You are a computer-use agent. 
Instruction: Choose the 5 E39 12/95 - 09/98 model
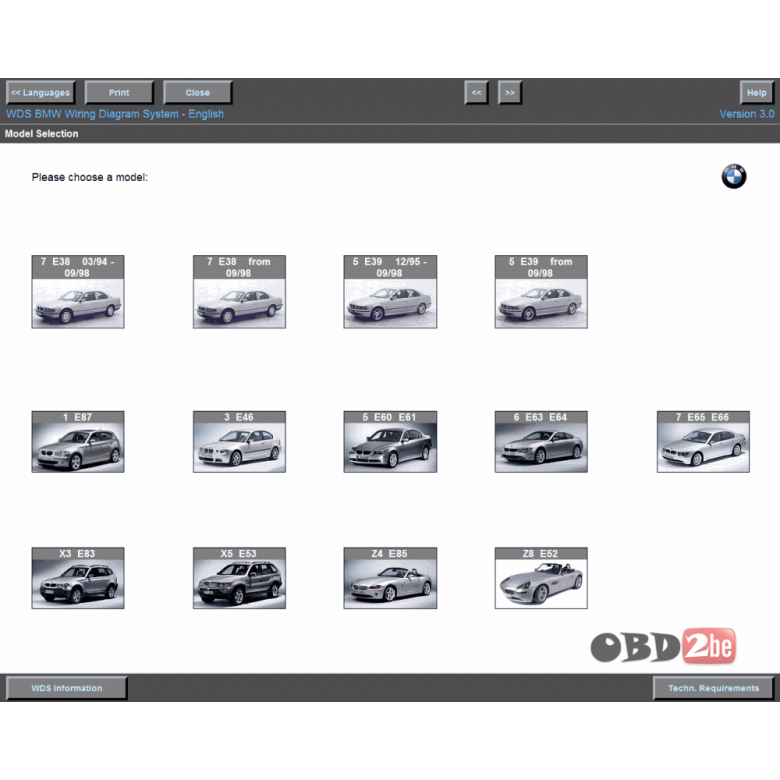[390, 292]
